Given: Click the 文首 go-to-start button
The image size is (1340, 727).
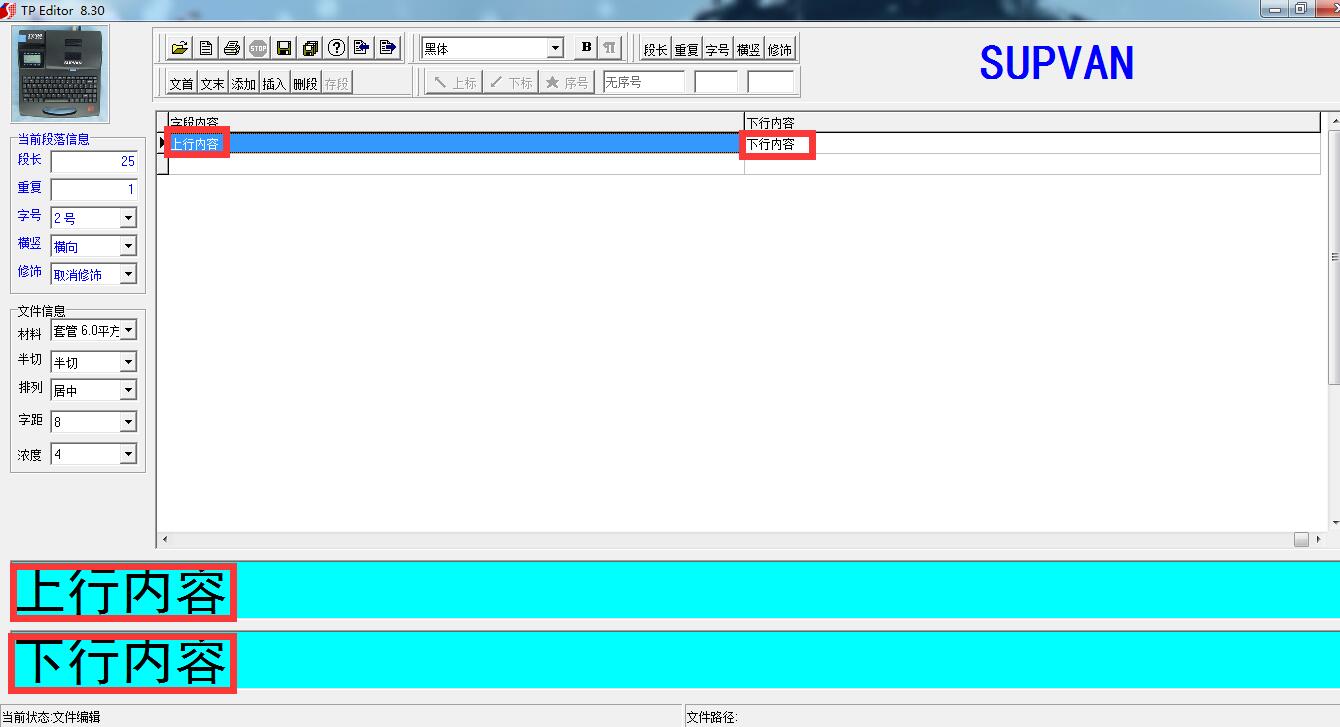Looking at the screenshot, I should click(181, 83).
